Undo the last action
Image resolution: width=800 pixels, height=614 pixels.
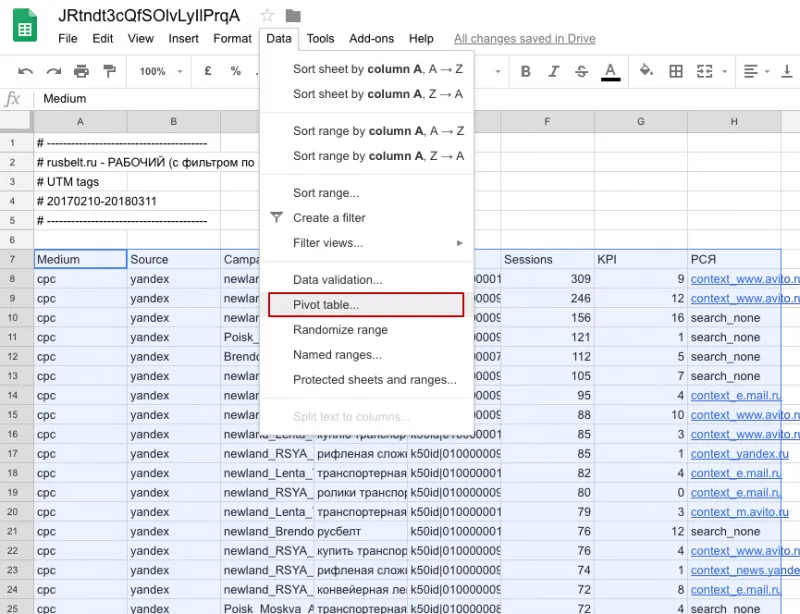pos(25,71)
